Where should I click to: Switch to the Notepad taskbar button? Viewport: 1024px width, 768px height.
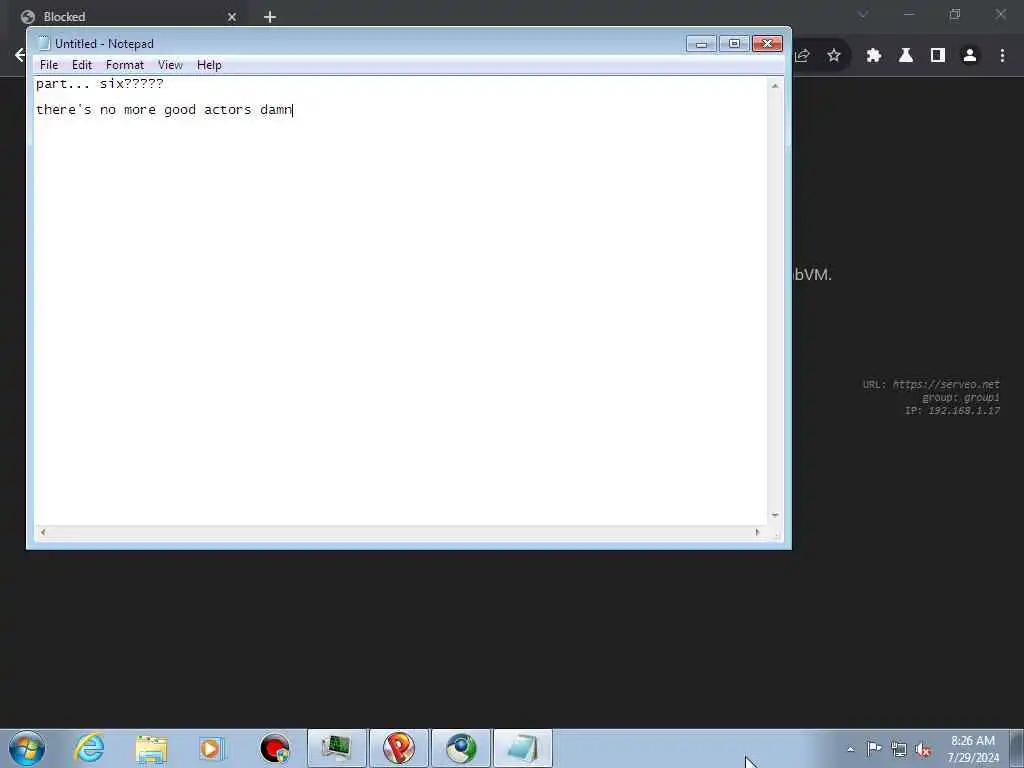[x=522, y=748]
